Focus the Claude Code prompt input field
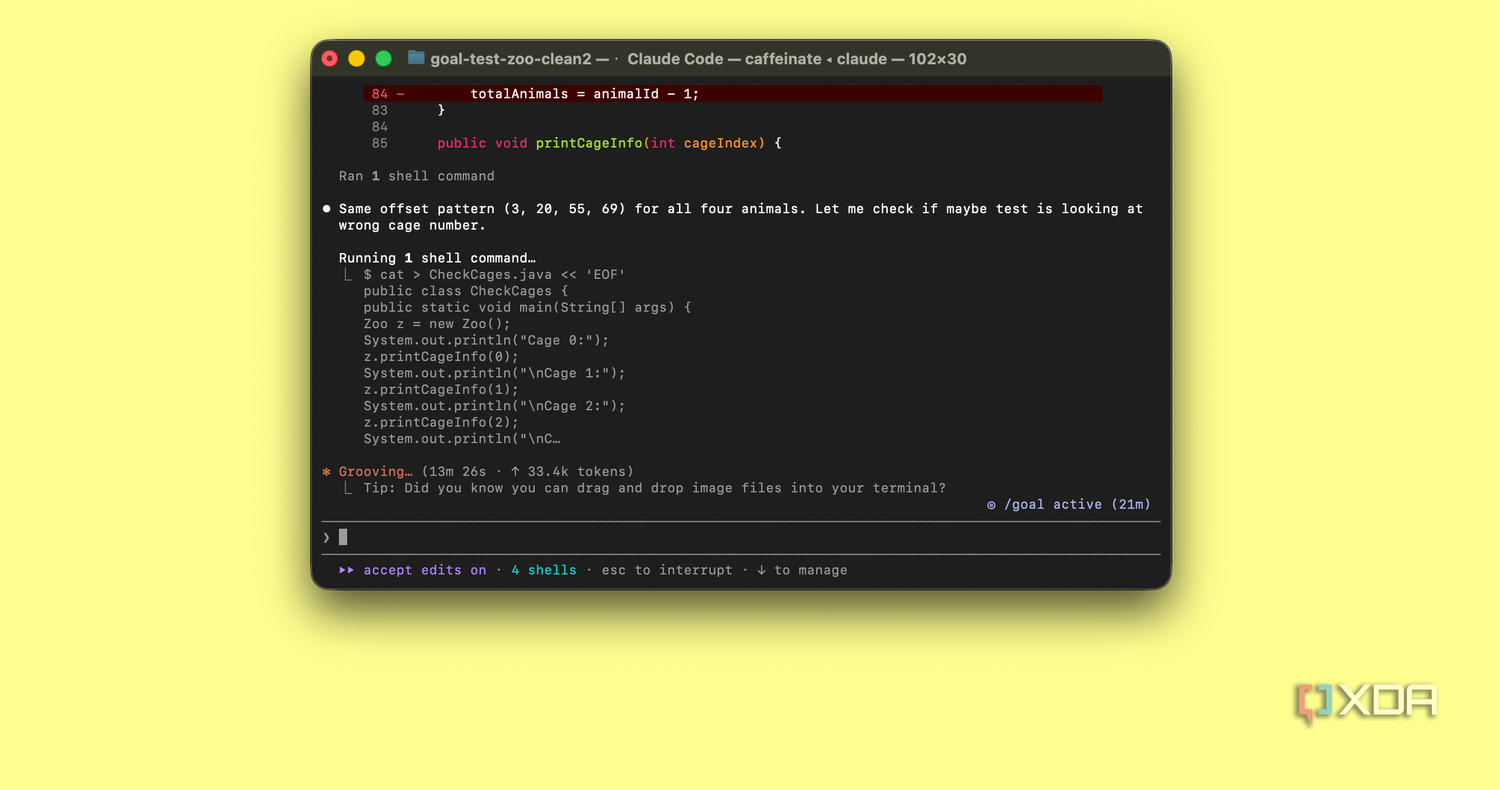Screen dimensions: 1500x790 coord(741,537)
